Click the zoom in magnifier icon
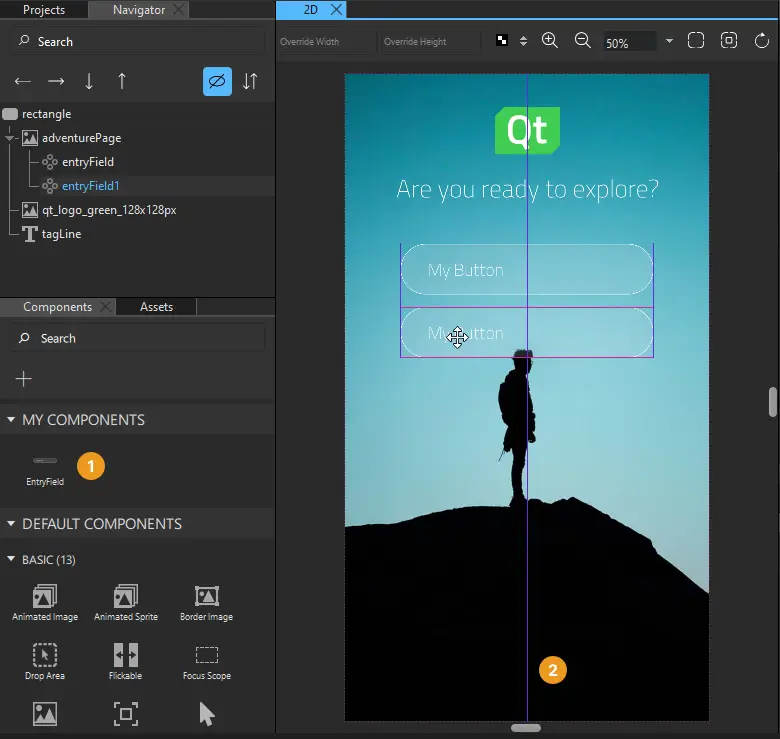 tap(550, 41)
